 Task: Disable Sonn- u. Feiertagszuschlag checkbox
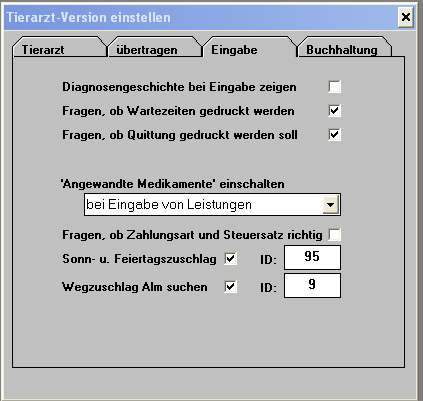tap(231, 258)
